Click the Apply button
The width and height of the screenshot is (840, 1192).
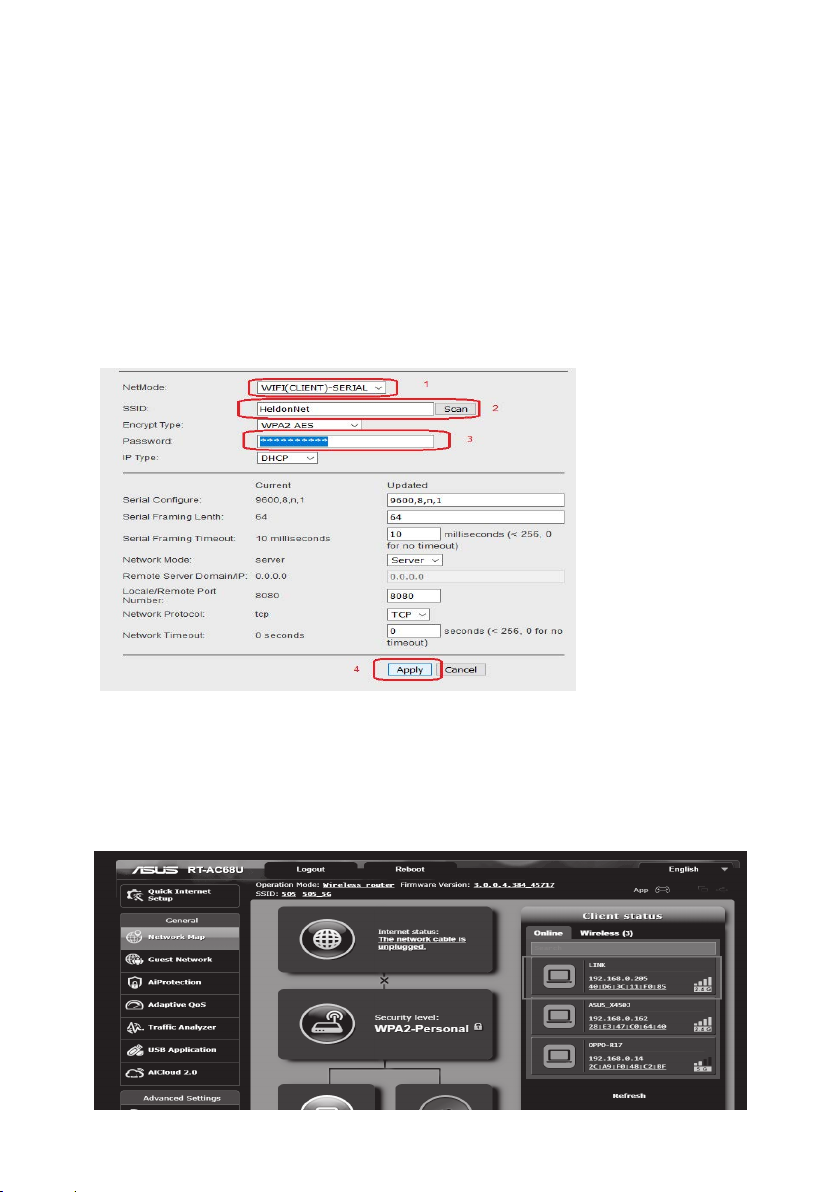(x=410, y=670)
